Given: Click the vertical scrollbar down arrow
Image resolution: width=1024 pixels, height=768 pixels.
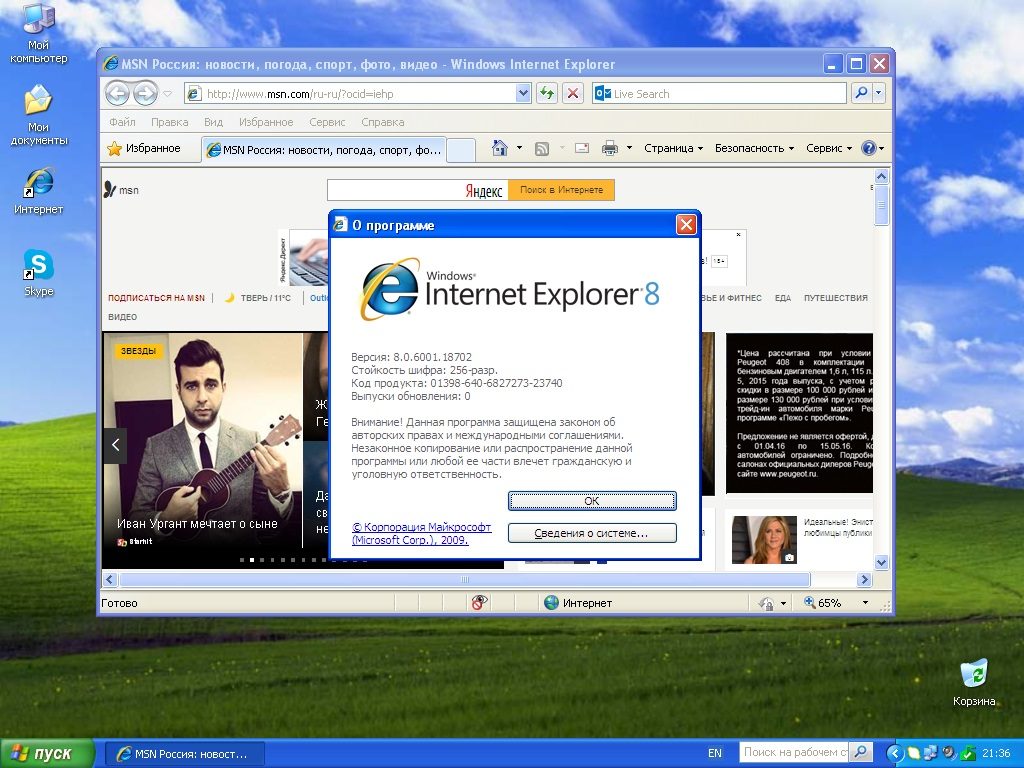Looking at the screenshot, I should (x=881, y=562).
